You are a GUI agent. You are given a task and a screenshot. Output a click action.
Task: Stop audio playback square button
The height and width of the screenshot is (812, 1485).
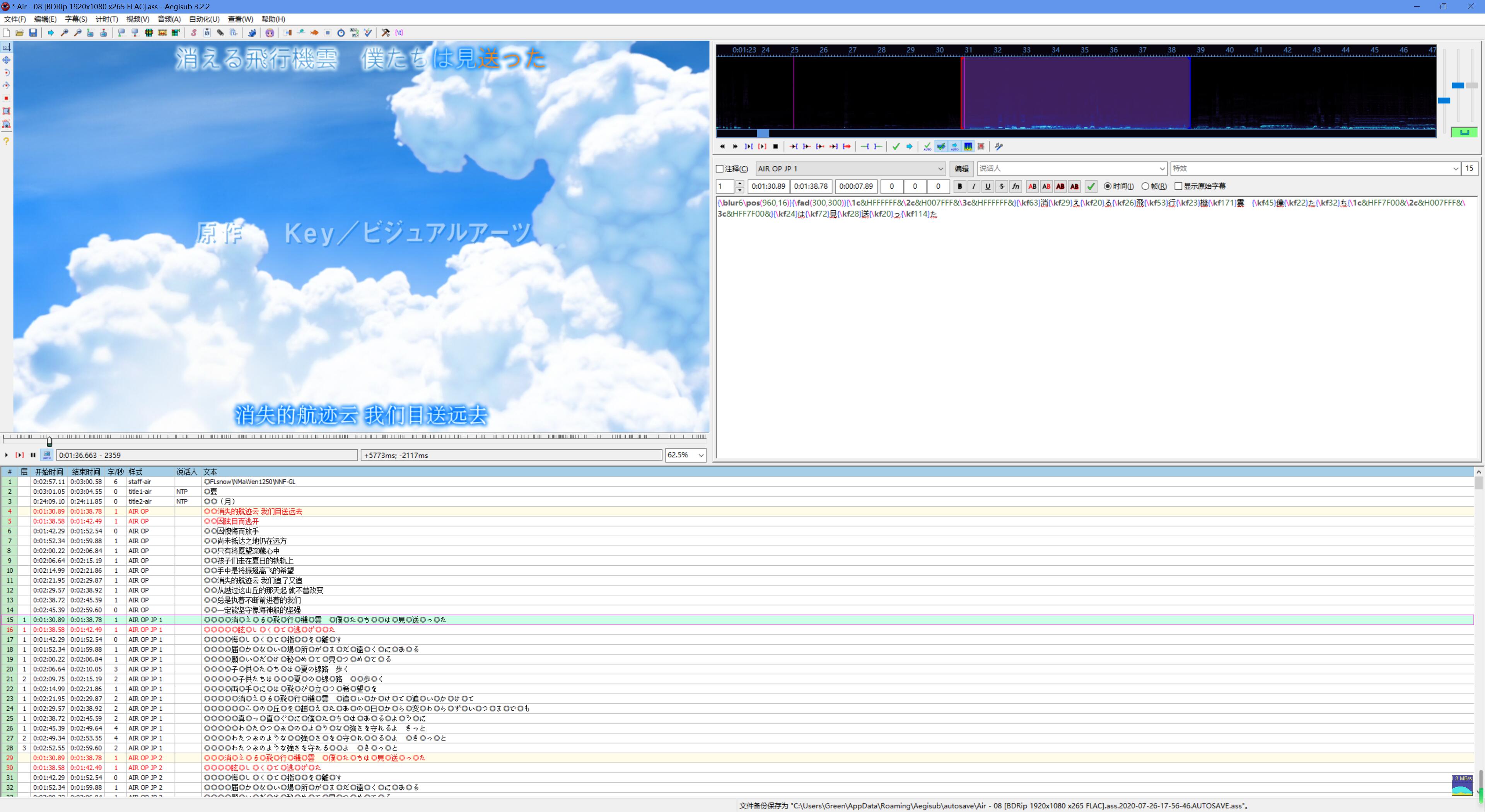tap(775, 147)
